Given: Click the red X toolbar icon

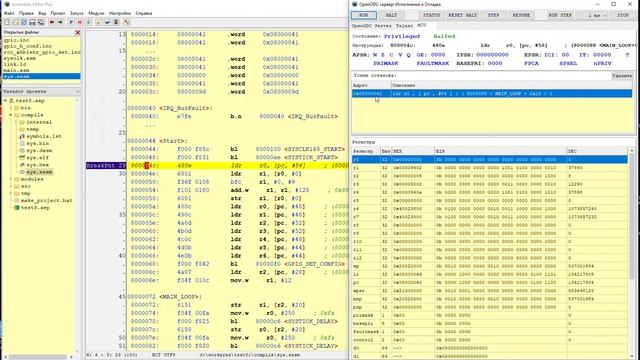Looking at the screenshot, I should pos(80,22).
